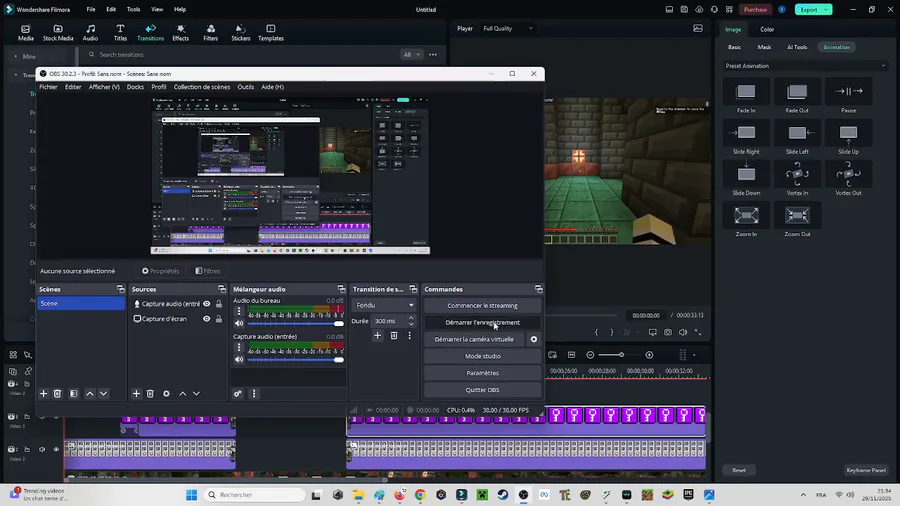Image resolution: width=900 pixels, height=506 pixels.
Task: Hide the Capture d'écran source
Action: tap(207, 319)
